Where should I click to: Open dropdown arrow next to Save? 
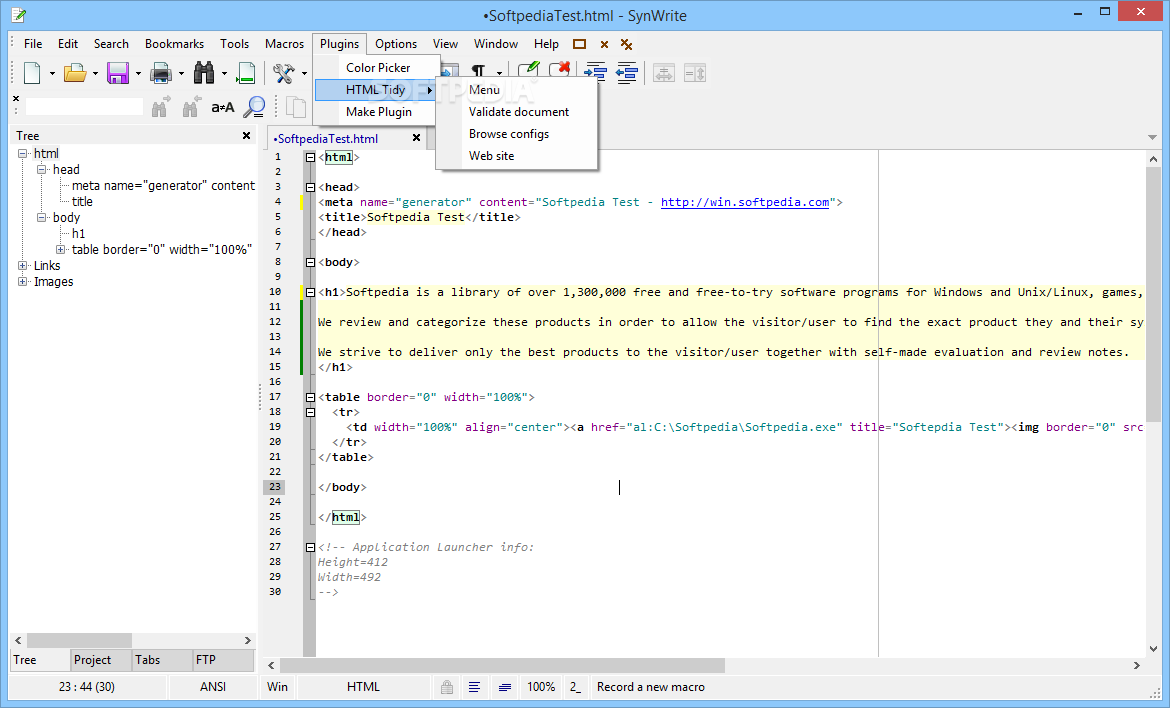138,74
